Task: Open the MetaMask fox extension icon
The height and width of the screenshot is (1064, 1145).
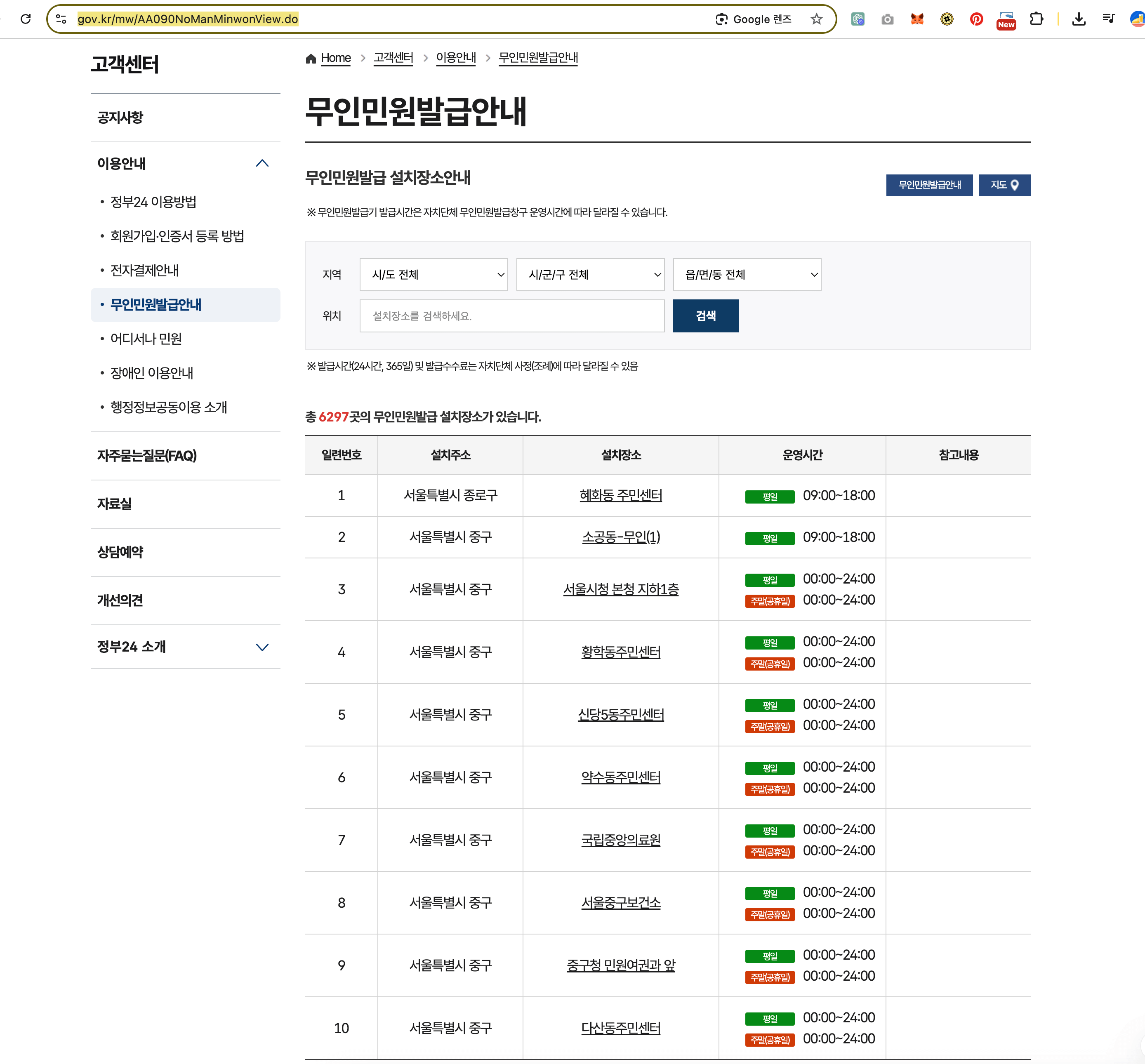Action: 917,19
